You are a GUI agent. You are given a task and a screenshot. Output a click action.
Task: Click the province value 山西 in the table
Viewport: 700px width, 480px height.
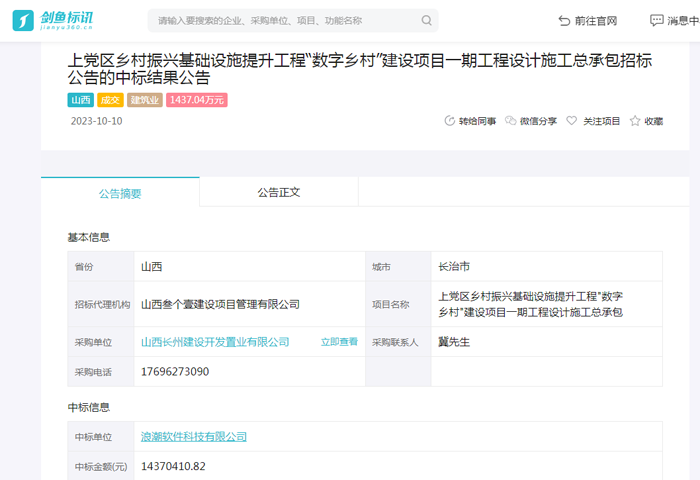(152, 267)
